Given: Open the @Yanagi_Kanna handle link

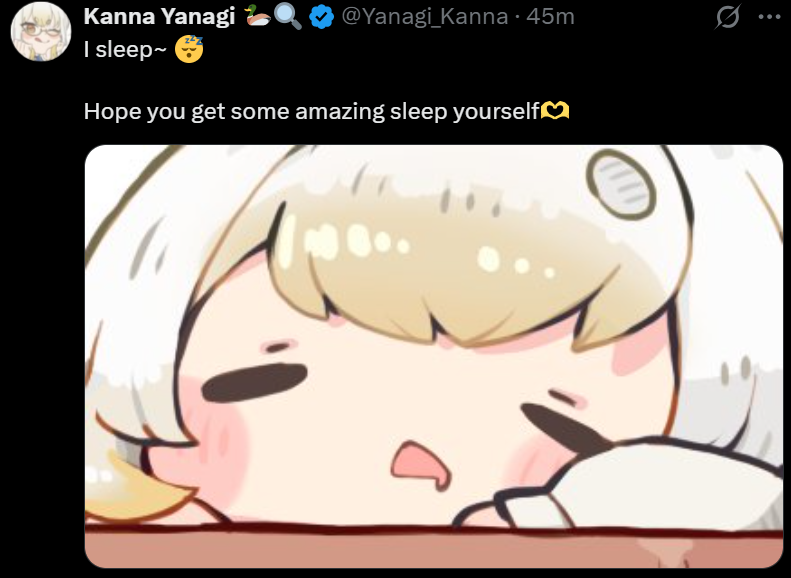Looking at the screenshot, I should (x=425, y=17).
